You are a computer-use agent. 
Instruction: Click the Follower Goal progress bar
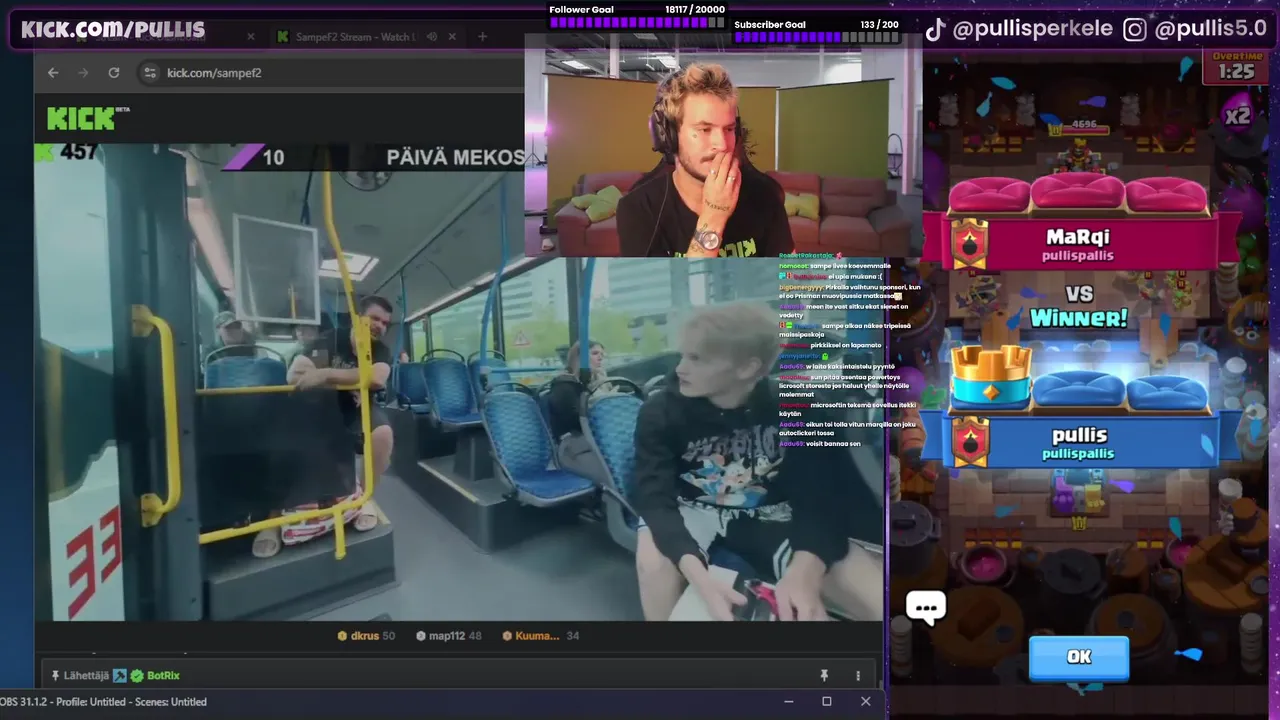(637, 22)
